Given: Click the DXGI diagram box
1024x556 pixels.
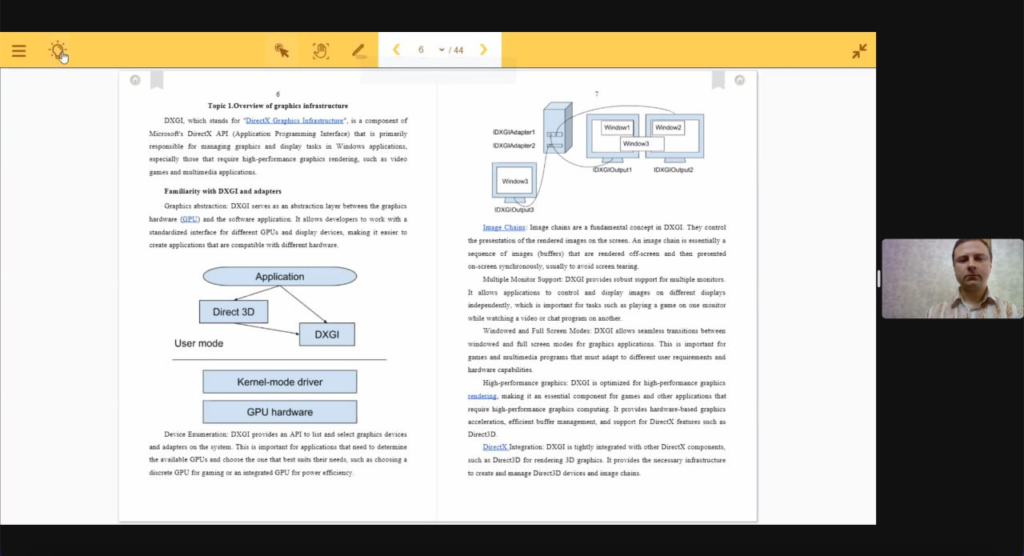Looking at the screenshot, I should coord(327,335).
